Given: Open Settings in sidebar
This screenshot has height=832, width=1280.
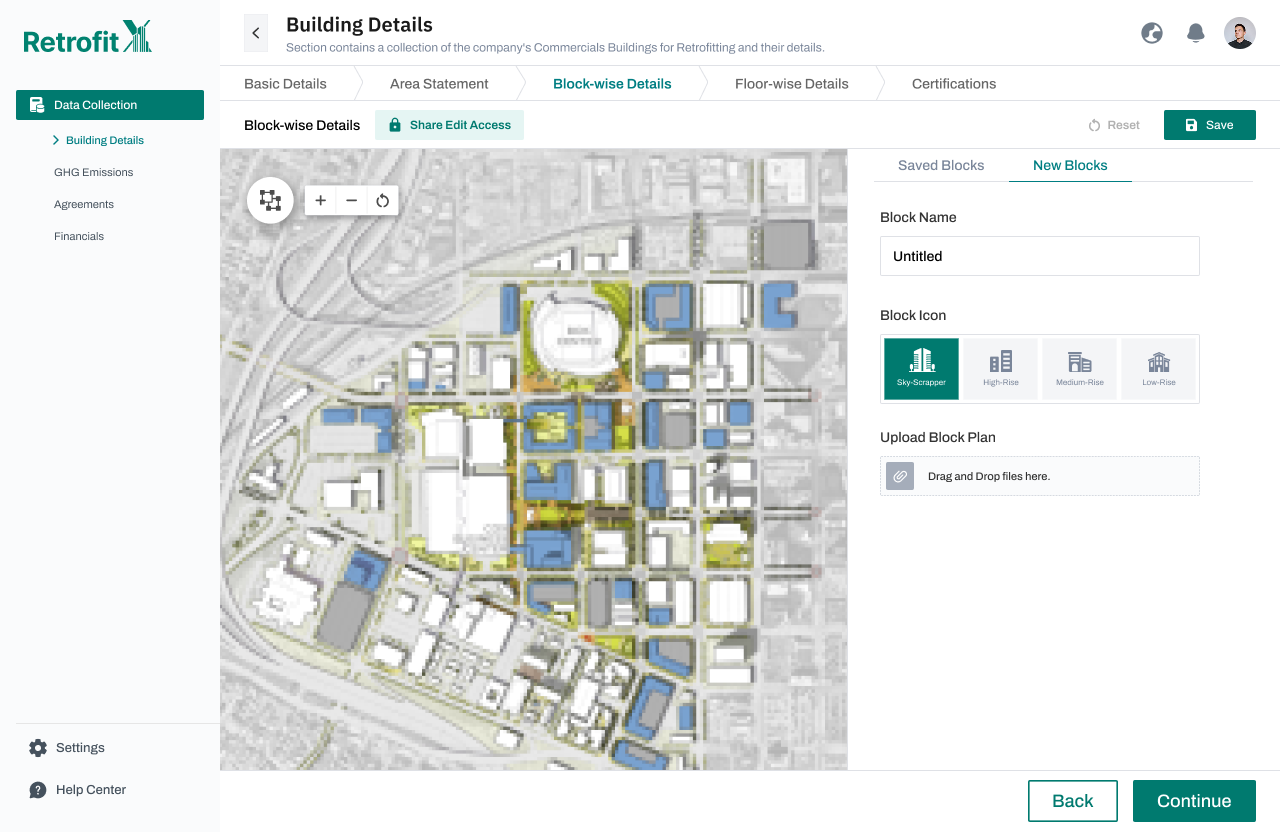Looking at the screenshot, I should [80, 748].
